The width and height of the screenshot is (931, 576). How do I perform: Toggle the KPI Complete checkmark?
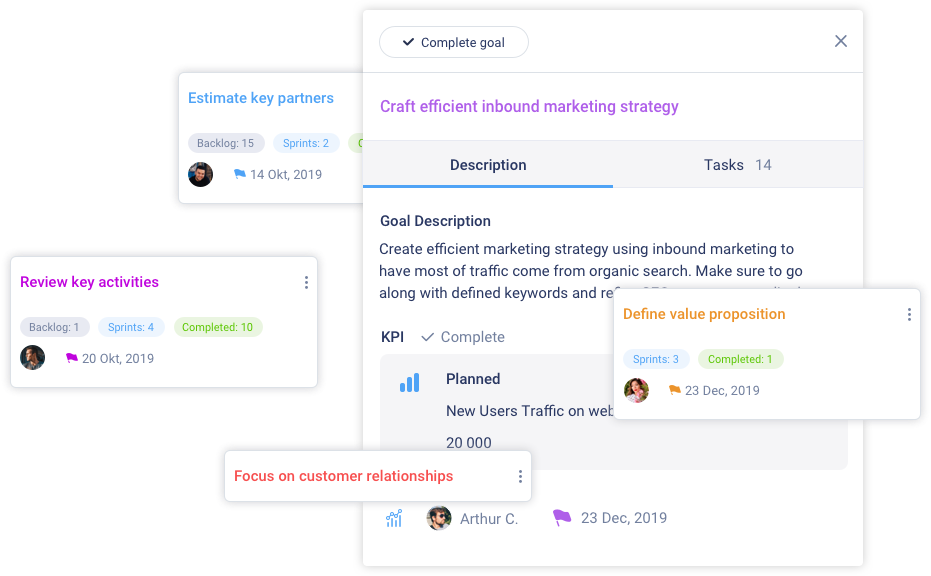tap(427, 337)
